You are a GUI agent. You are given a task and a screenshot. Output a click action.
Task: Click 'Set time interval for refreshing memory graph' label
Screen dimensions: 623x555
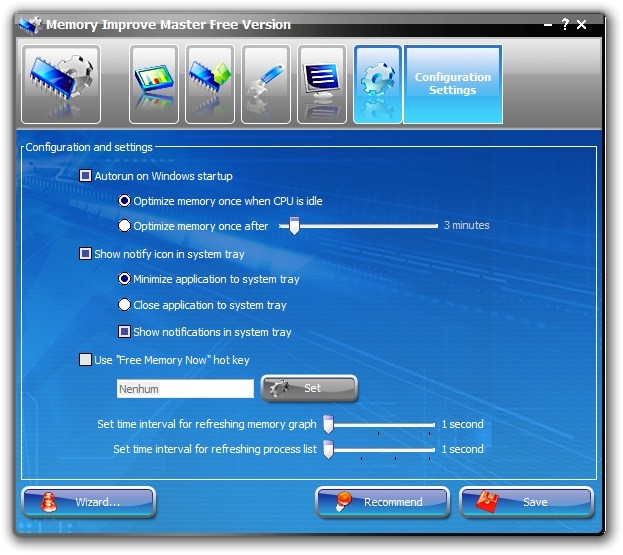coord(207,424)
